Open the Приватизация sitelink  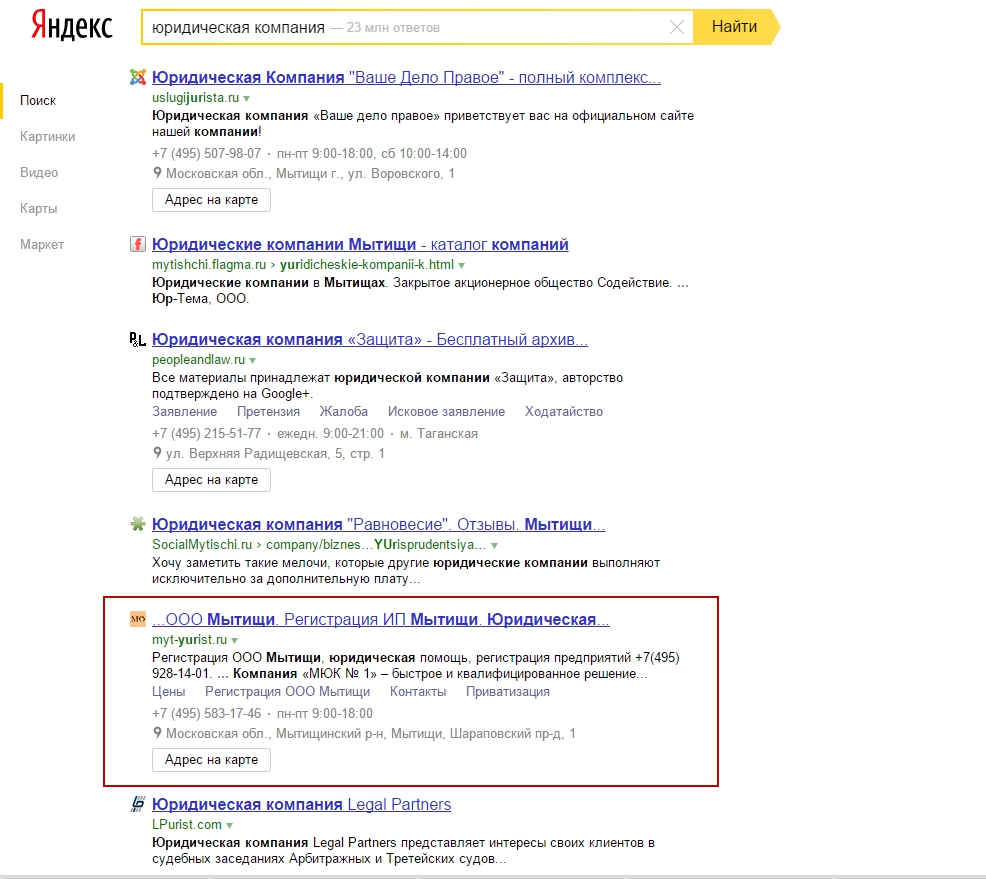(507, 692)
